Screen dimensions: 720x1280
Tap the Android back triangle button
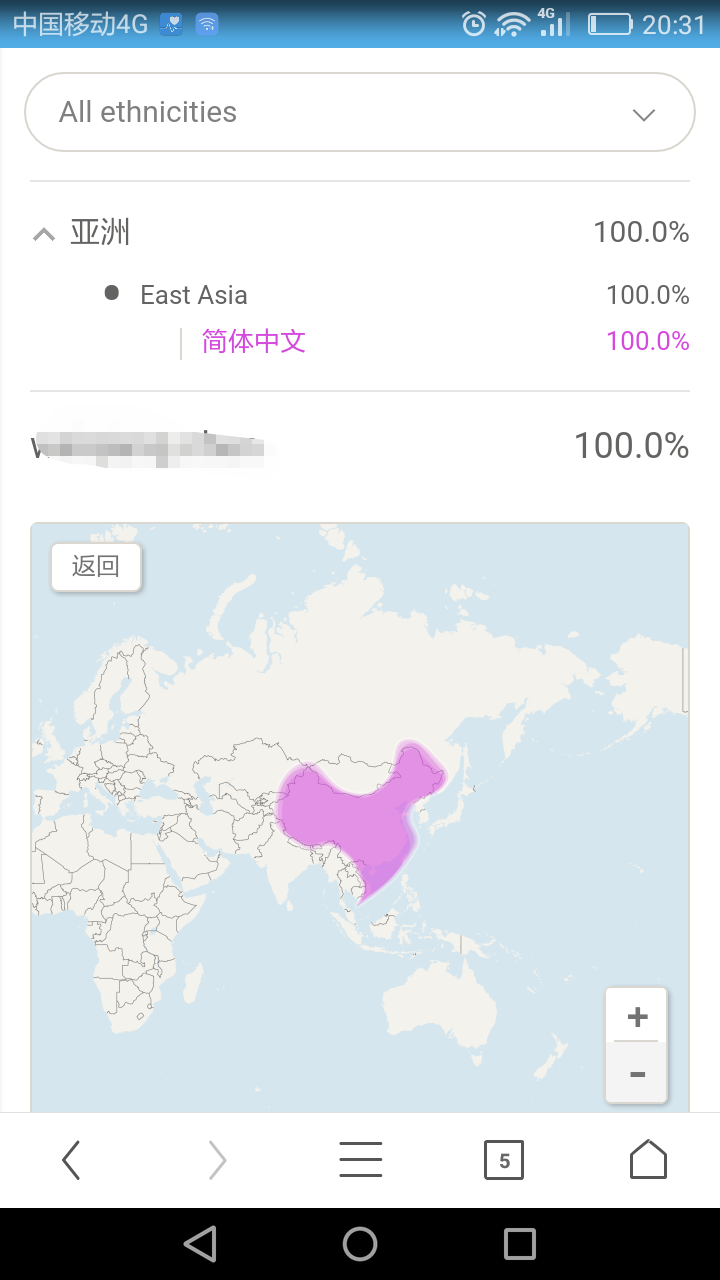(x=201, y=1244)
